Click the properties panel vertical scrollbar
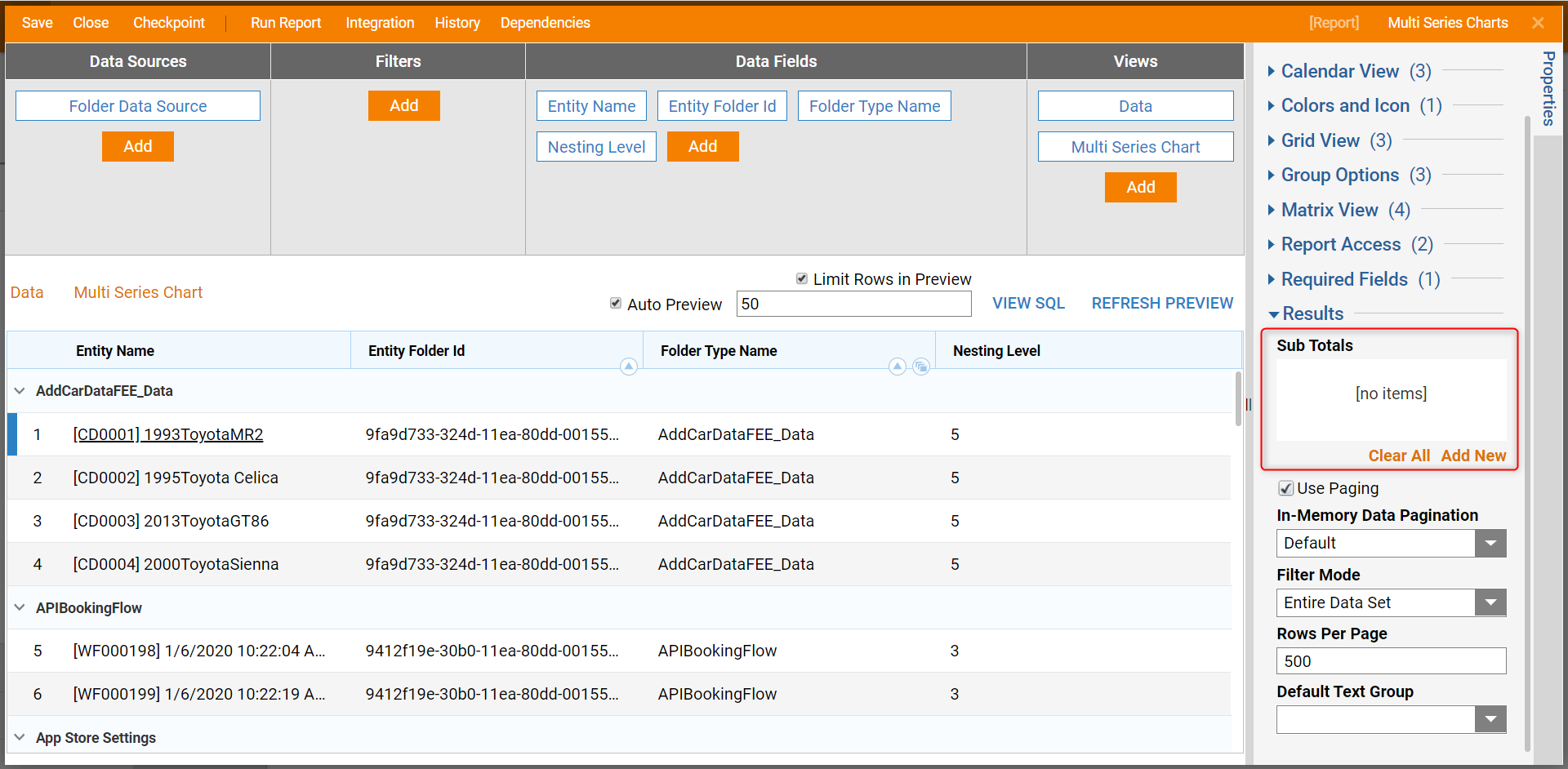 click(x=1527, y=433)
